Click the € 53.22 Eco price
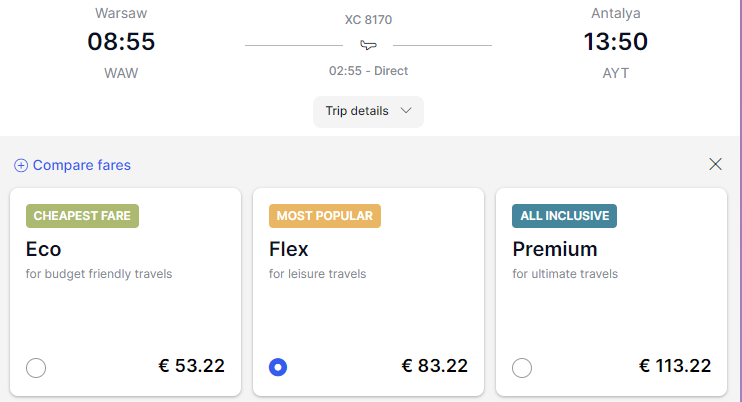The height and width of the screenshot is (402, 742). pos(191,366)
